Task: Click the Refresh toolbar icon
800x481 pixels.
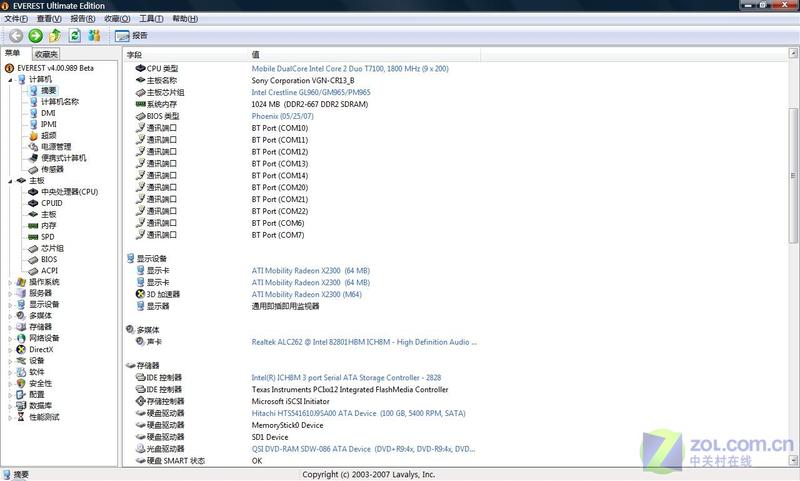Action: [74, 36]
